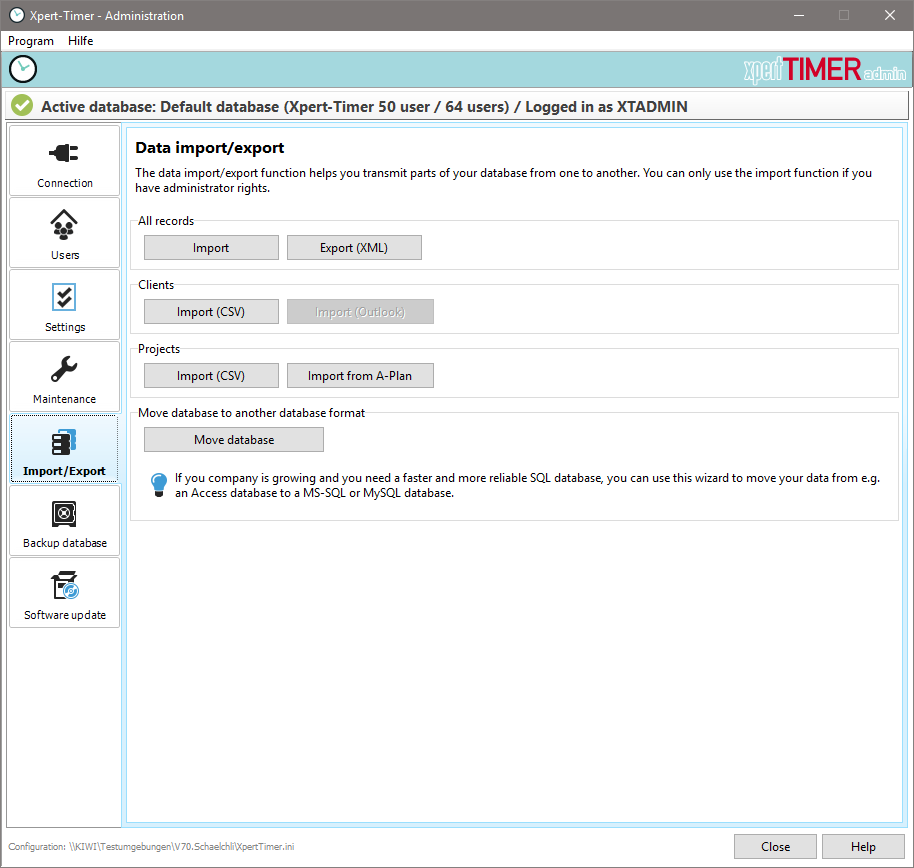Click the green active database checkmark icon
This screenshot has width=914, height=868.
21,105
